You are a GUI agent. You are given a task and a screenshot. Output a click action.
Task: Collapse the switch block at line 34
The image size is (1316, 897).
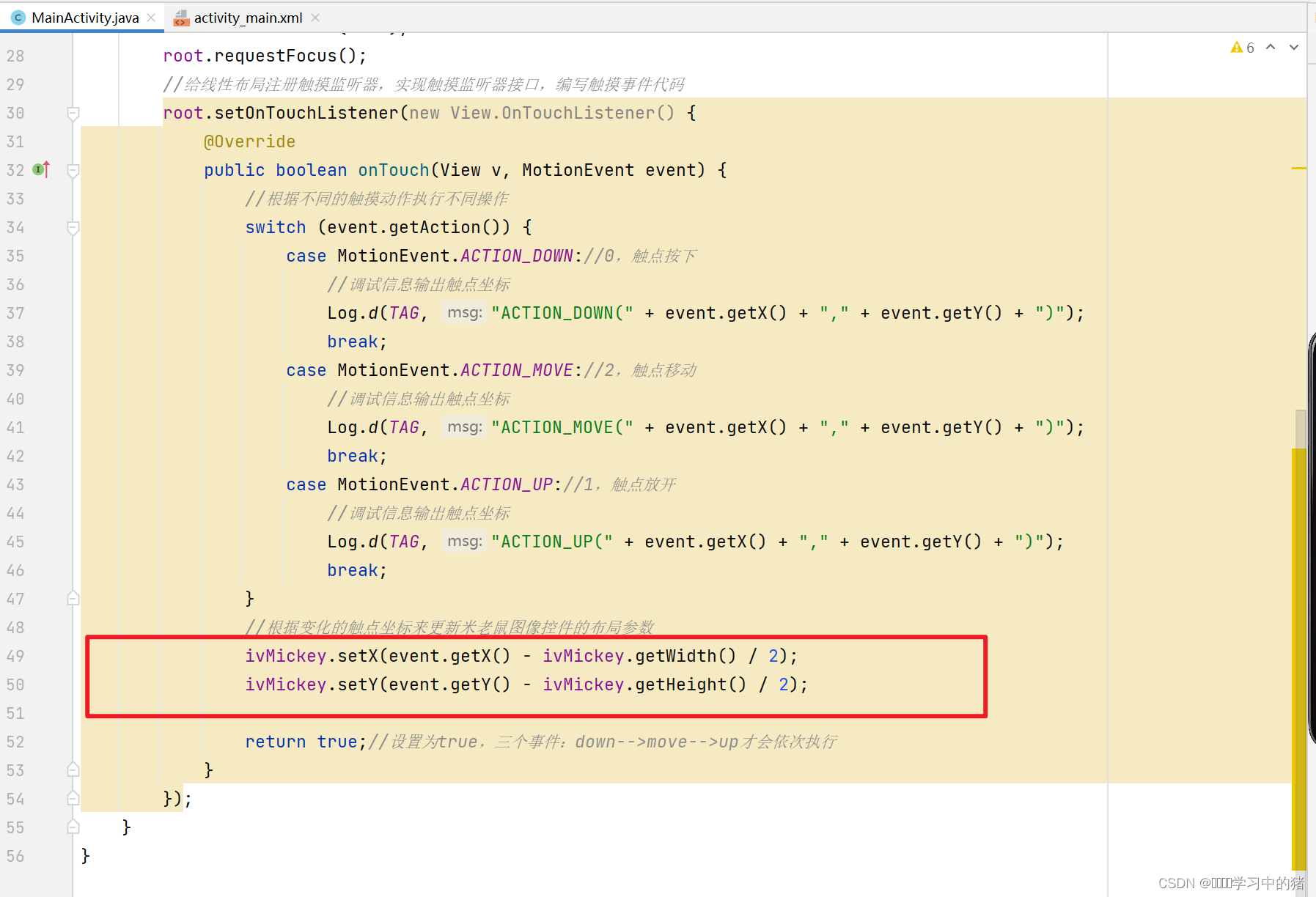(73, 228)
